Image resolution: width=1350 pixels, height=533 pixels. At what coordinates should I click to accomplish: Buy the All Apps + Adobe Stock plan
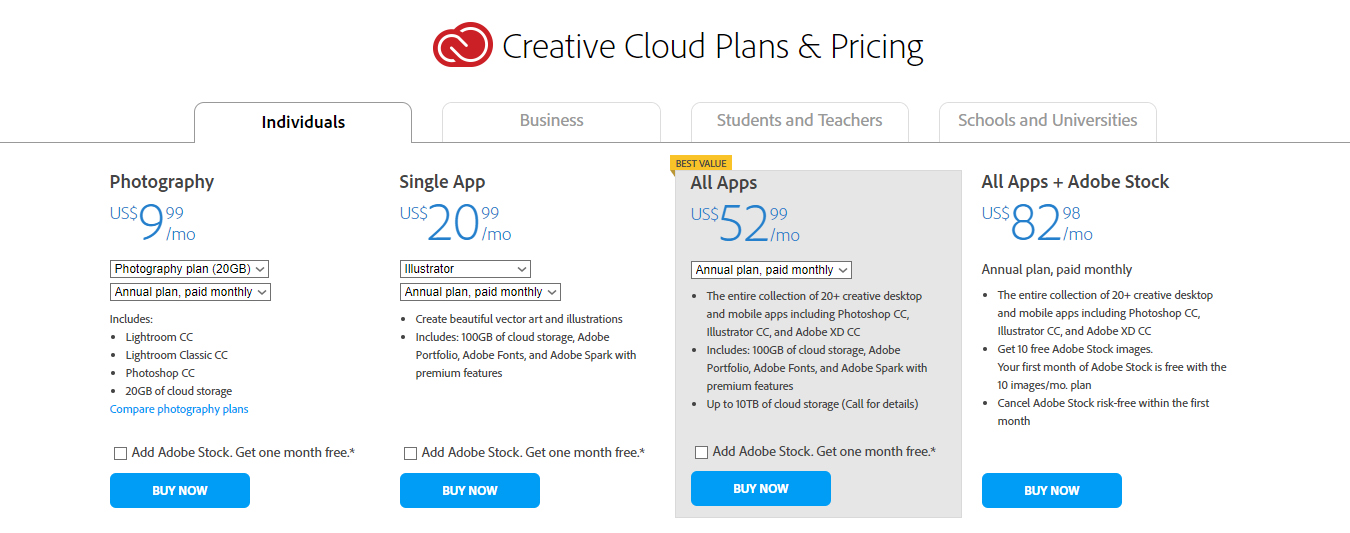pos(1052,491)
